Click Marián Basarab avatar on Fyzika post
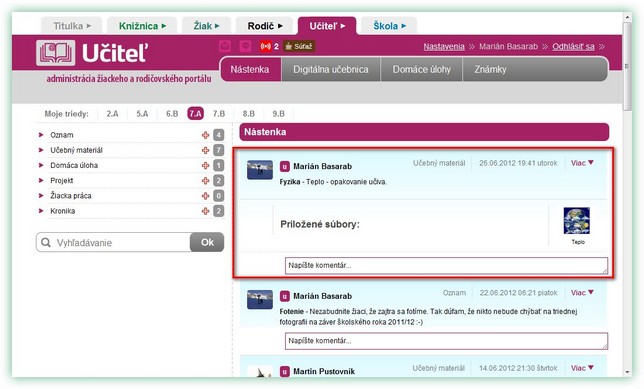644x389 pixels. coord(260,170)
